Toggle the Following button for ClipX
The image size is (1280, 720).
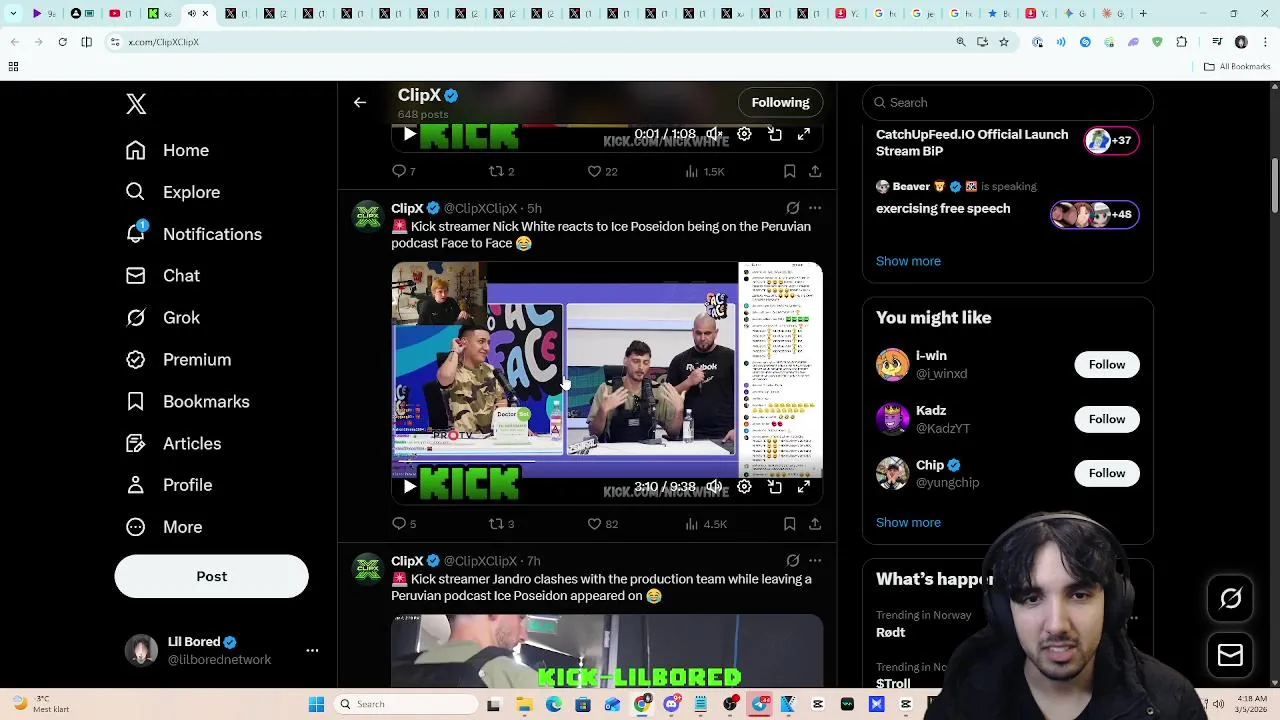780,102
